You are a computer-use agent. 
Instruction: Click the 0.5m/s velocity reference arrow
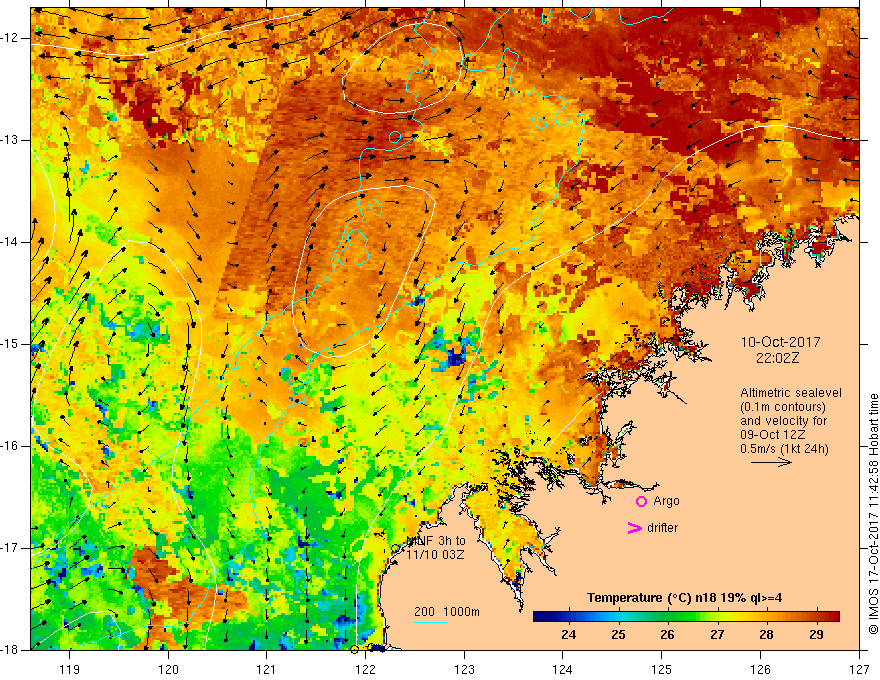tap(771, 462)
